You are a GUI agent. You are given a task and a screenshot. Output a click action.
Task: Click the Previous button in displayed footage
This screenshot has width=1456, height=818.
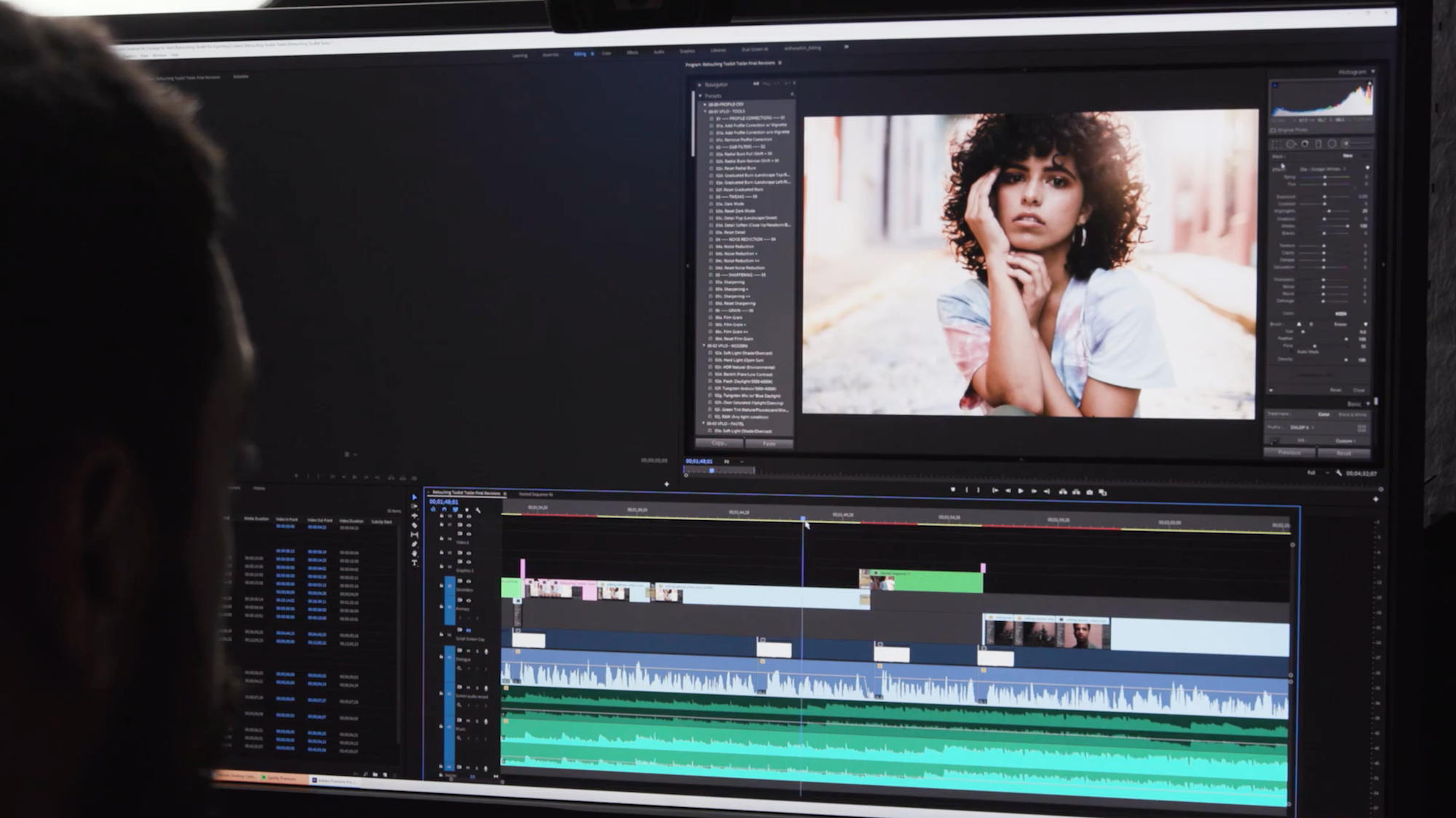click(1289, 452)
